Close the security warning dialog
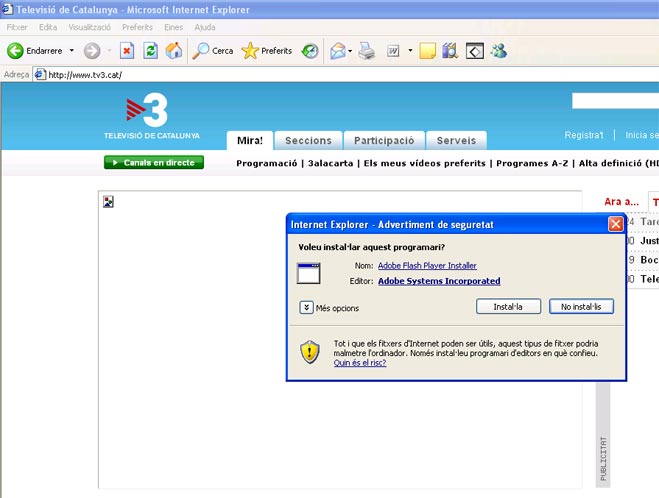Viewport: 659px width, 498px height. [616, 224]
